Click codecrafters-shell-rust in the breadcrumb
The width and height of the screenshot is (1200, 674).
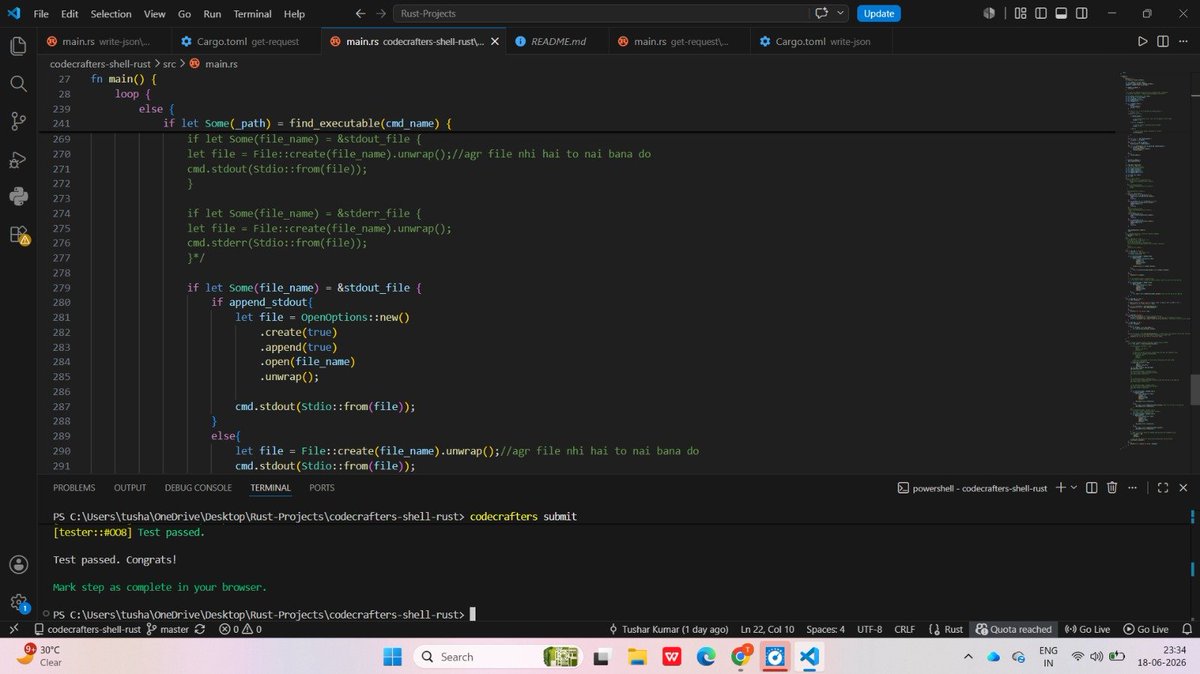(100, 63)
